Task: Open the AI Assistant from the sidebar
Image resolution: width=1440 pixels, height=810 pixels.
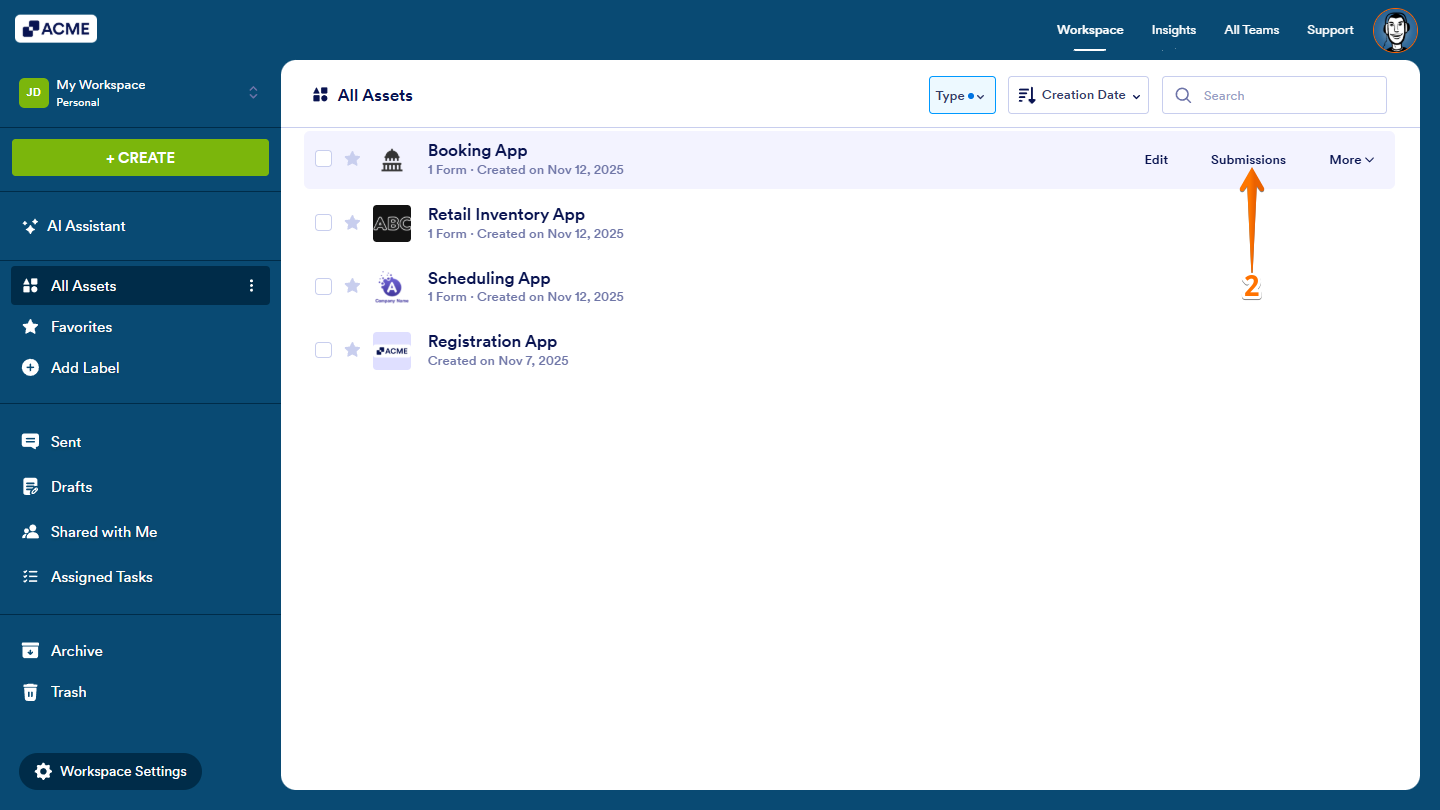Action: pos(87,225)
